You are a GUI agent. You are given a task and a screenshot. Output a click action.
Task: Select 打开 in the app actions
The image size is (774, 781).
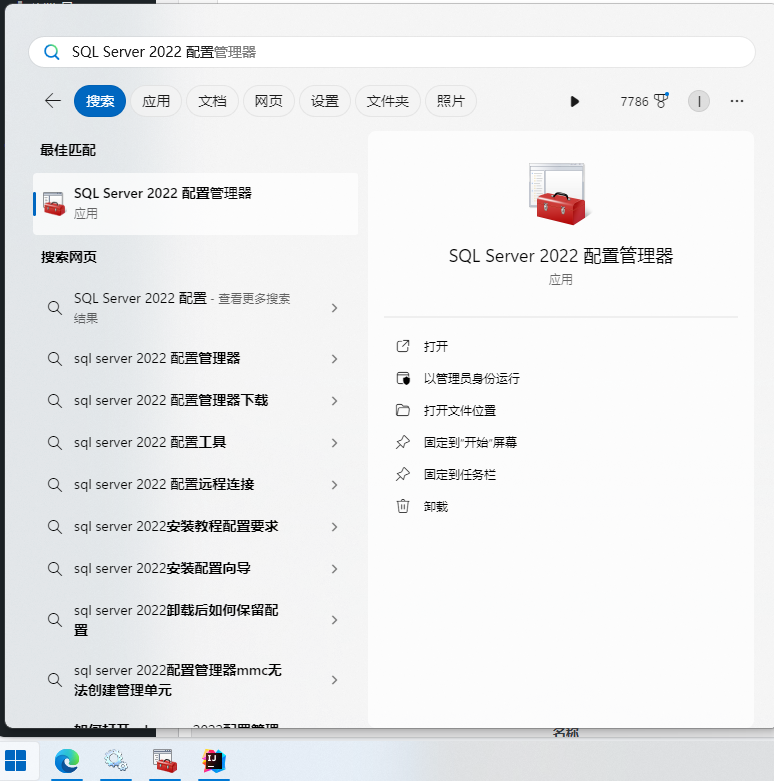click(436, 346)
